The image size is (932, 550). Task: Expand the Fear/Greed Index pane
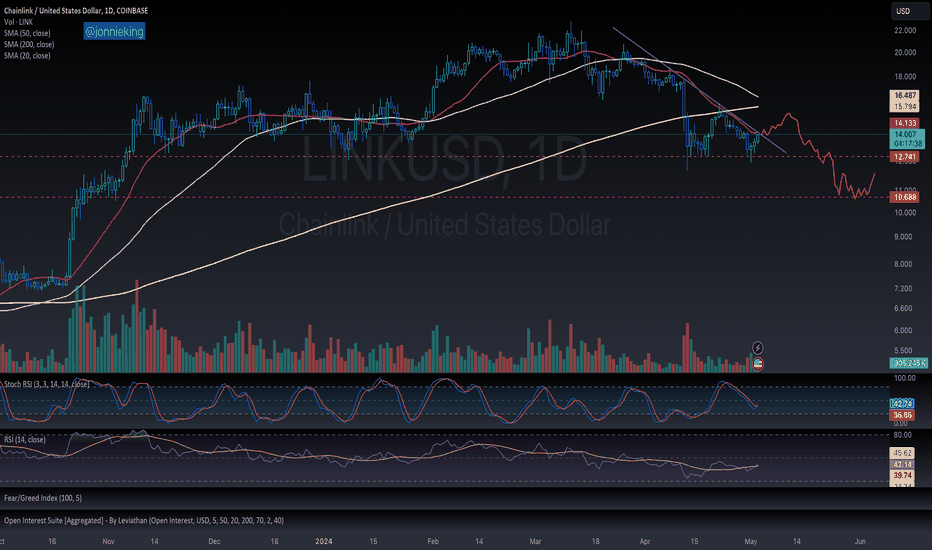click(43, 498)
